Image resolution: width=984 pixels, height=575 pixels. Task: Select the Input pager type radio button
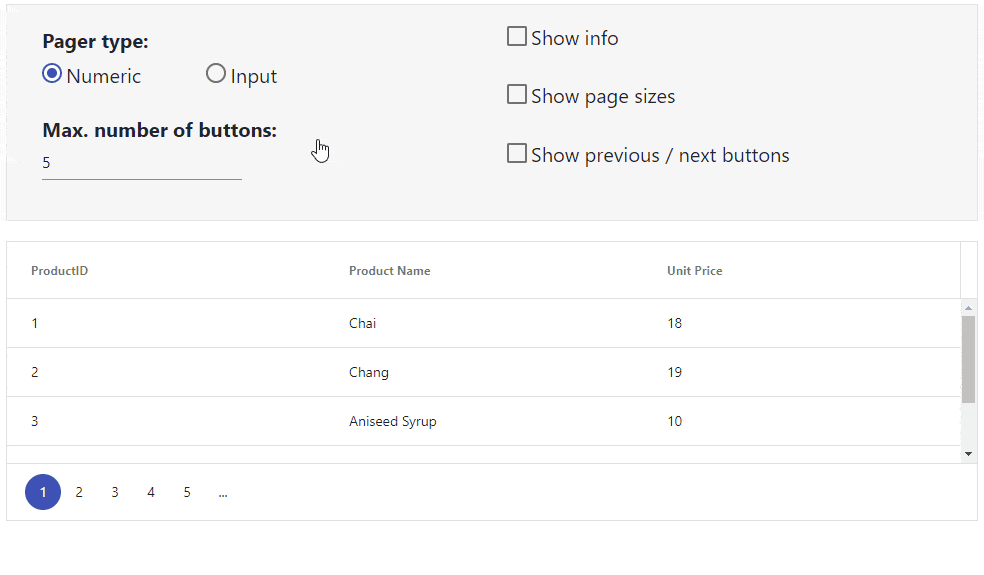click(x=216, y=74)
